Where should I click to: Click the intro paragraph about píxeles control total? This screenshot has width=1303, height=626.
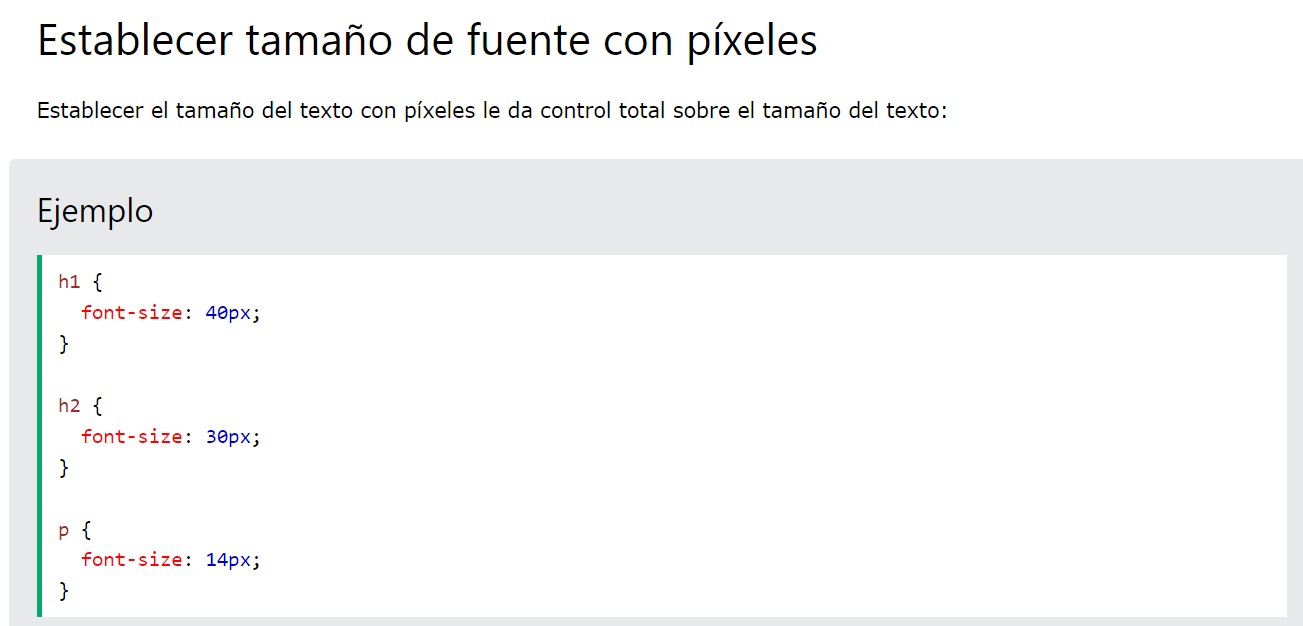(x=491, y=111)
